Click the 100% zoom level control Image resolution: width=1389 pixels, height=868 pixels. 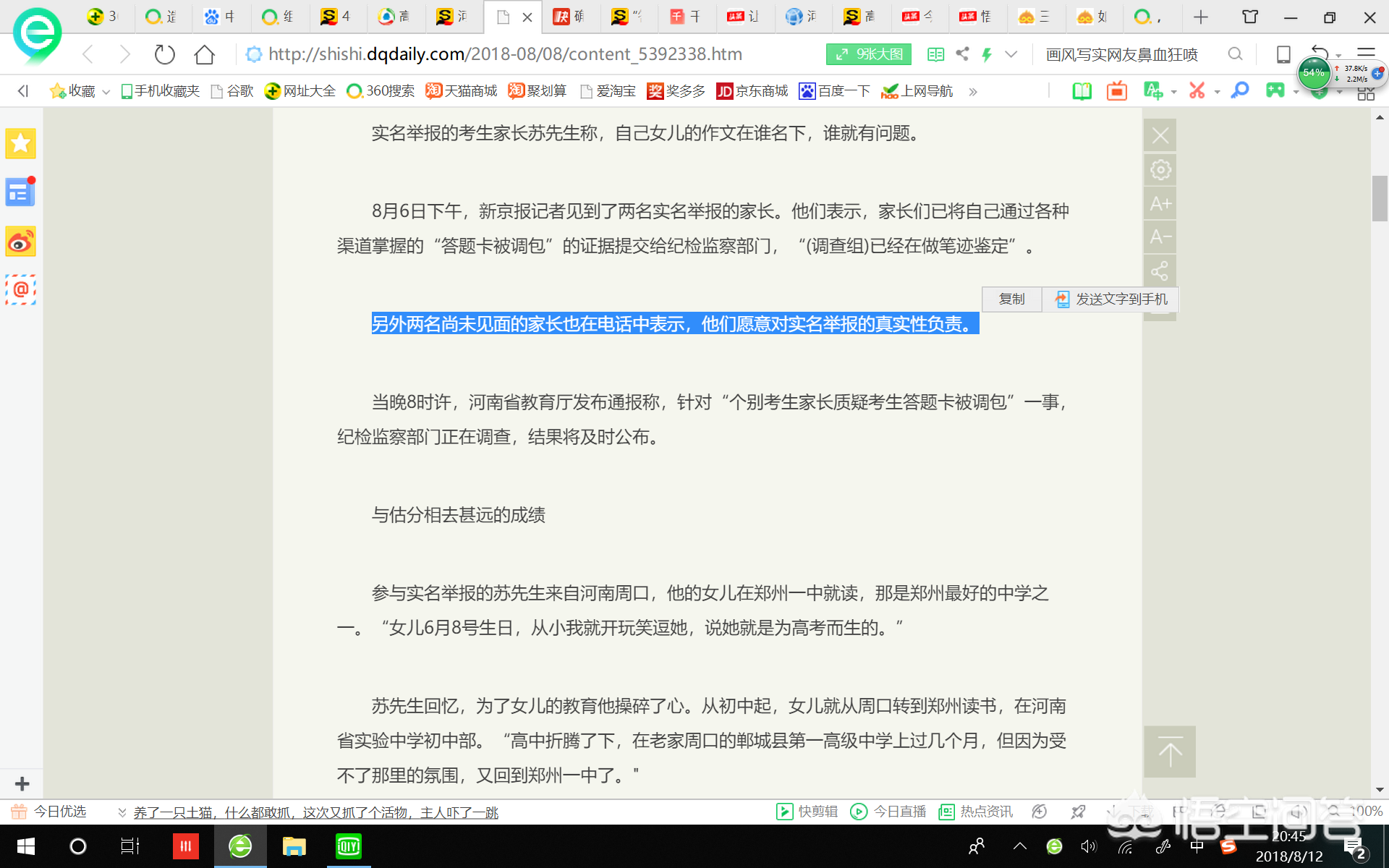1363,811
